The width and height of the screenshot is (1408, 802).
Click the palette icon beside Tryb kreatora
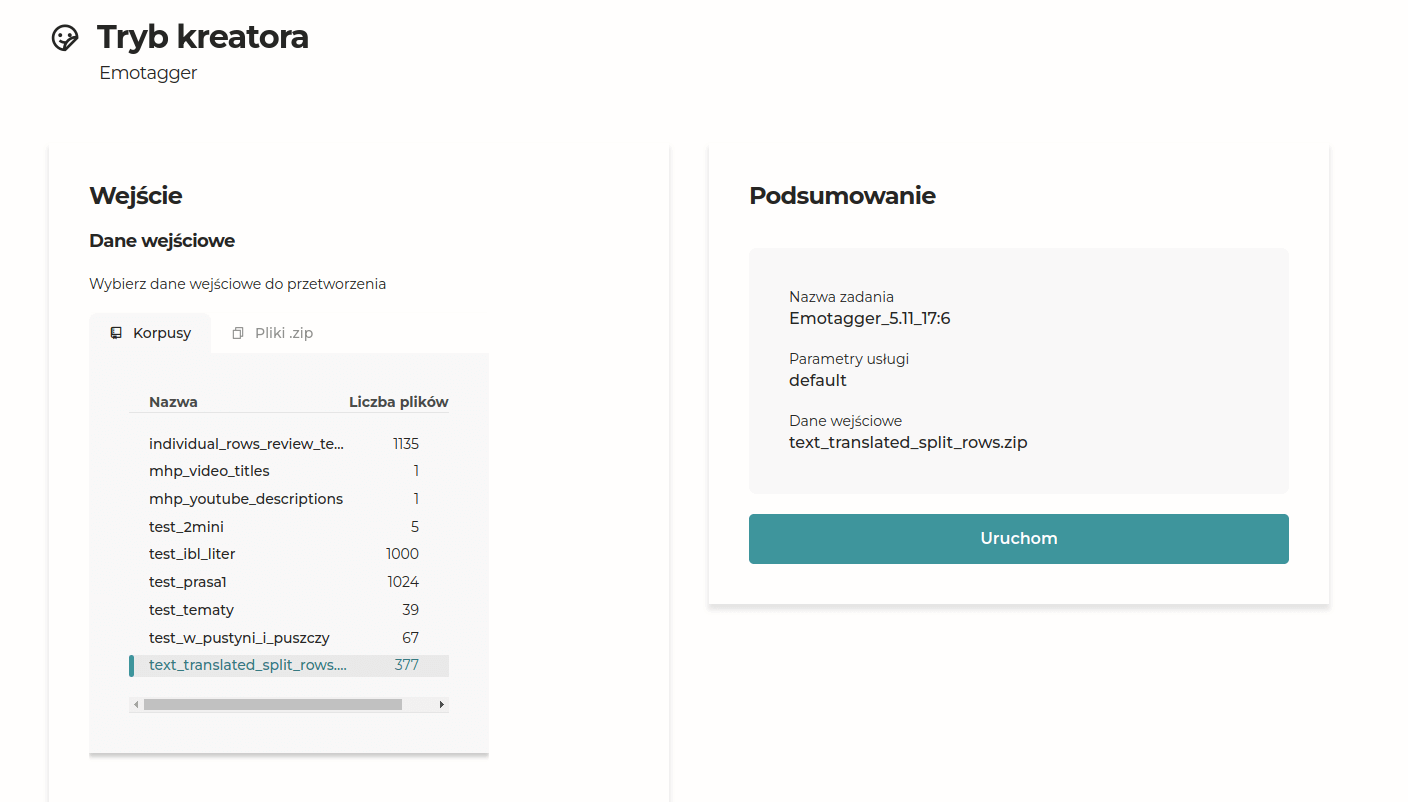[65, 38]
